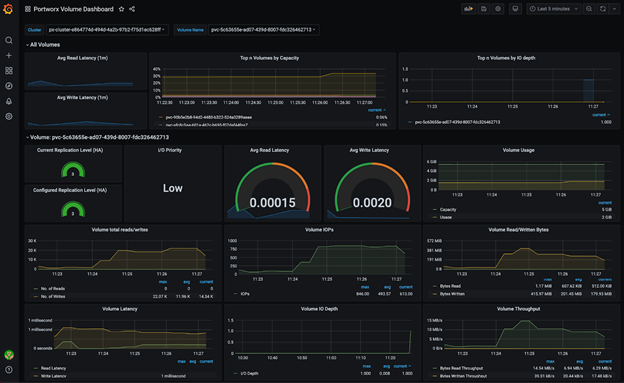Star the Portworx Volume Dashboard
The width and height of the screenshot is (624, 383).
point(121,9)
